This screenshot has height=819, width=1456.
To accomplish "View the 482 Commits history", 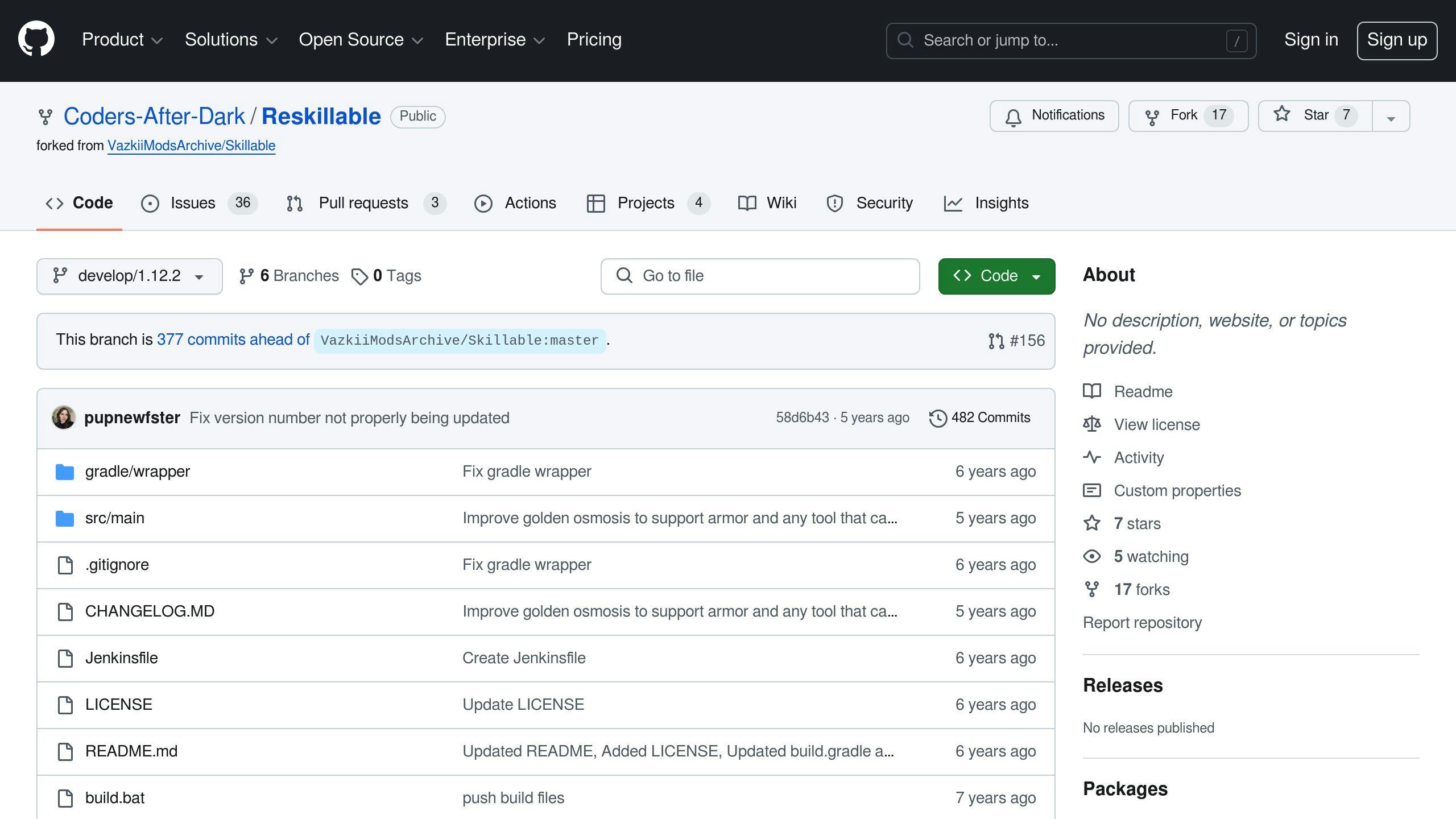I will pyautogui.click(x=980, y=418).
